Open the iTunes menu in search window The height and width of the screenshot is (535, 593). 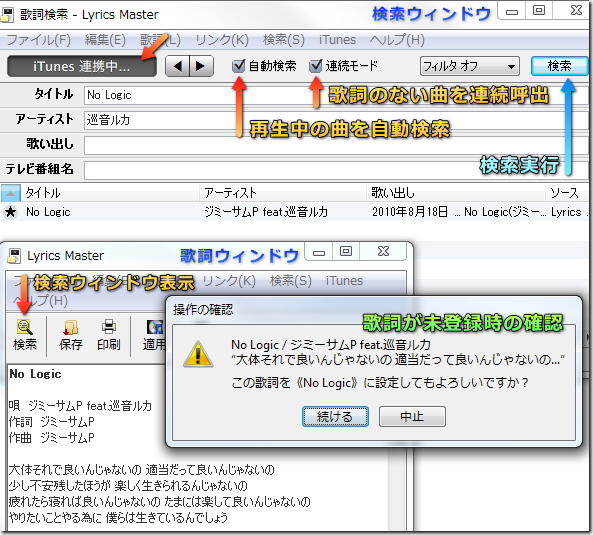(x=337, y=40)
